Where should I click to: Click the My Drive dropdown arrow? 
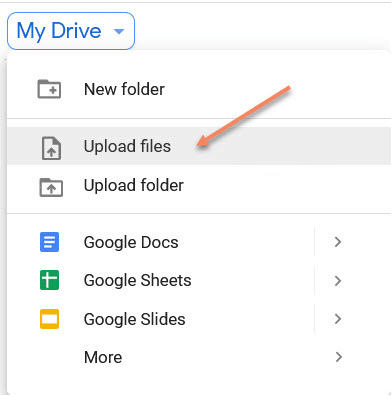coord(119,31)
